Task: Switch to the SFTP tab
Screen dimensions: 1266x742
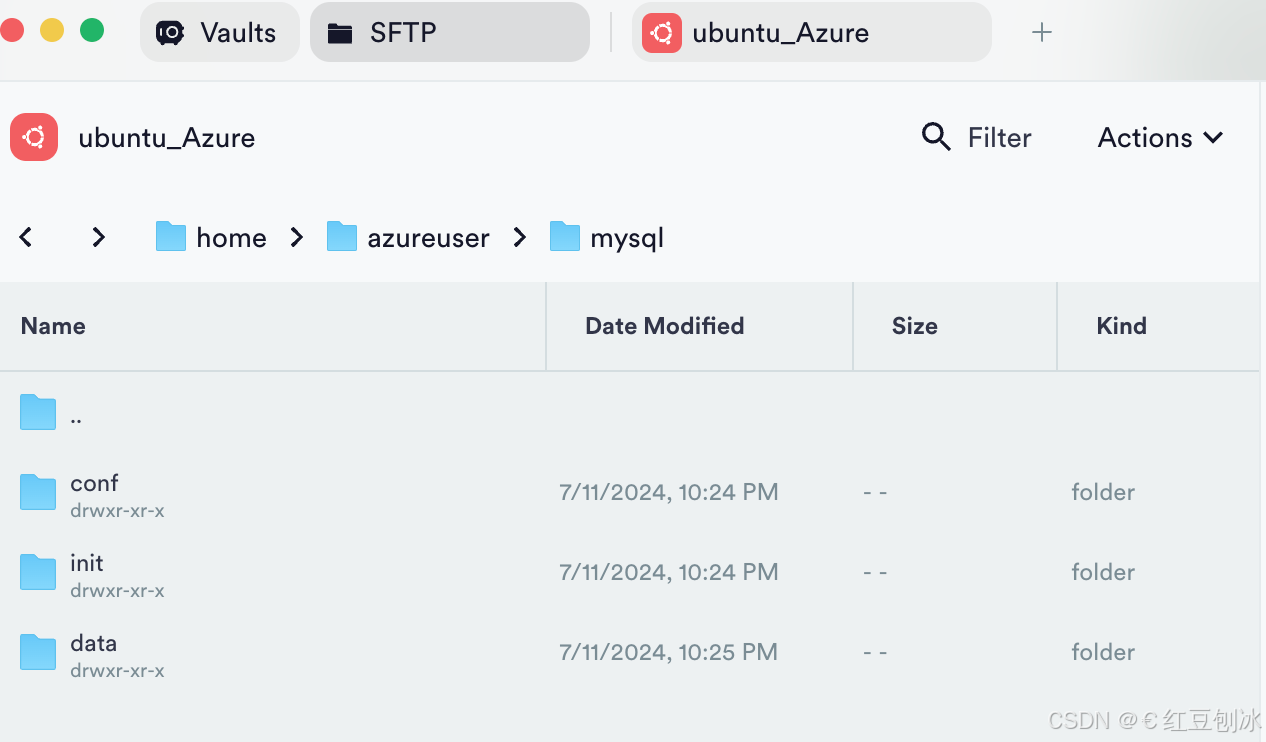Action: [x=449, y=32]
